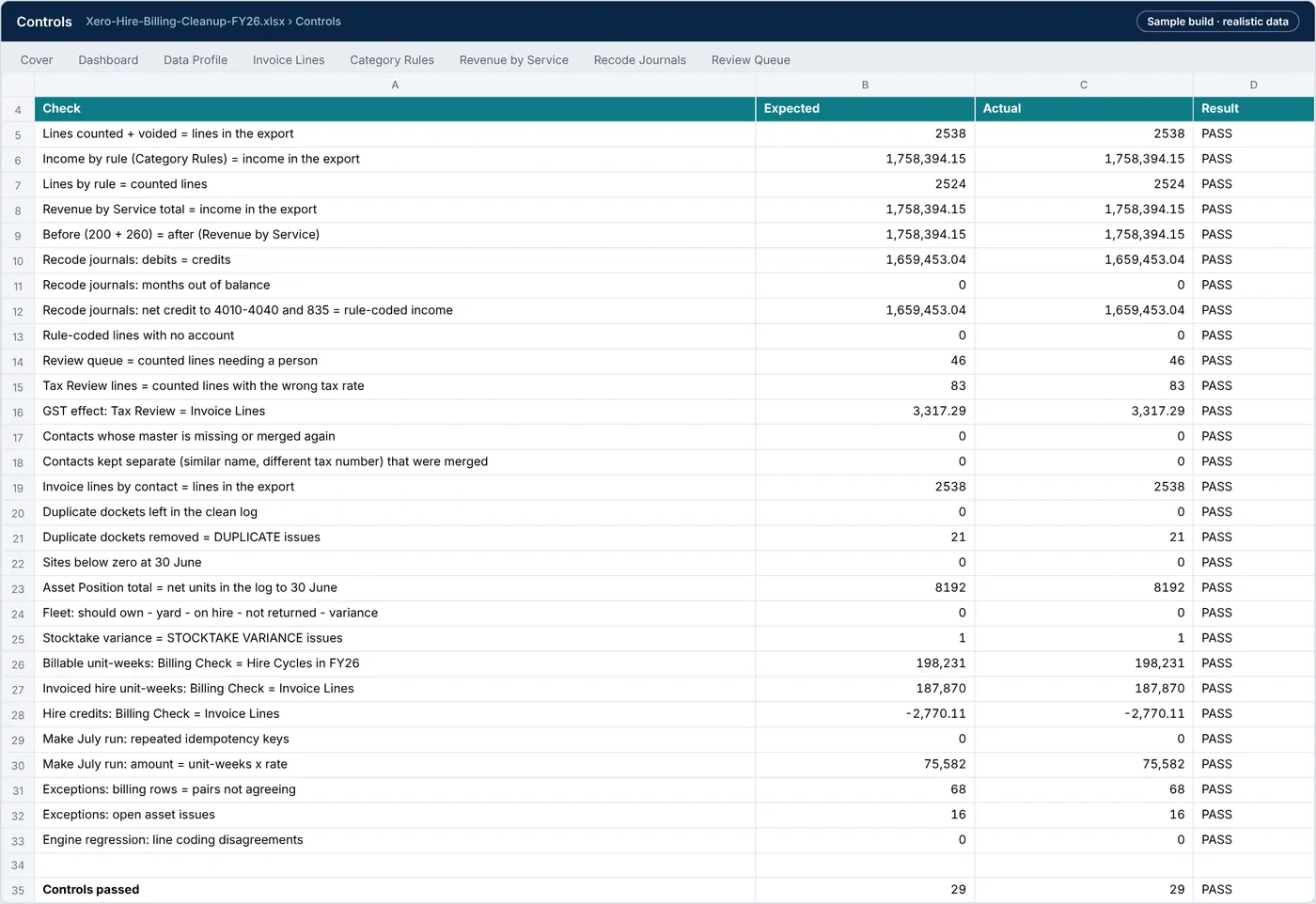Click Expected value -2,770.11
This screenshot has width=1316, height=904.
pyautogui.click(x=865, y=714)
